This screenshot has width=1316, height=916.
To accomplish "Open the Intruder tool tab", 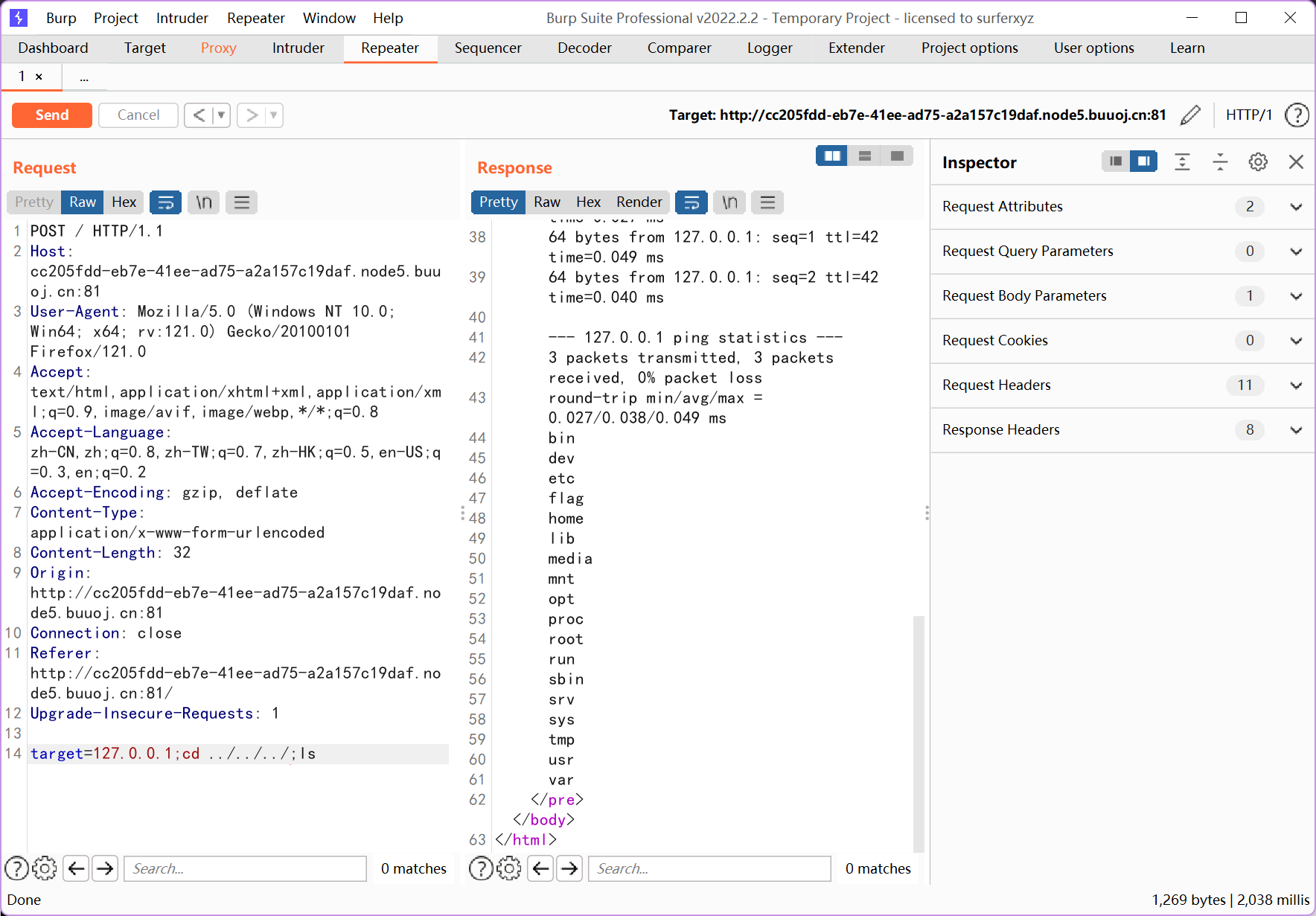I will click(x=298, y=48).
